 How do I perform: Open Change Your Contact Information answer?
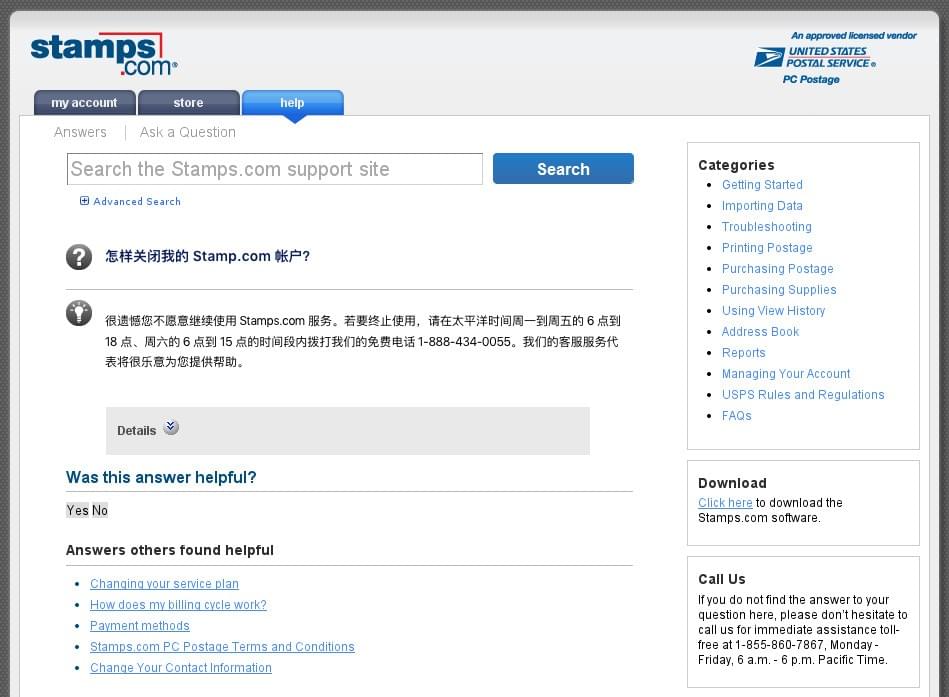[181, 668]
